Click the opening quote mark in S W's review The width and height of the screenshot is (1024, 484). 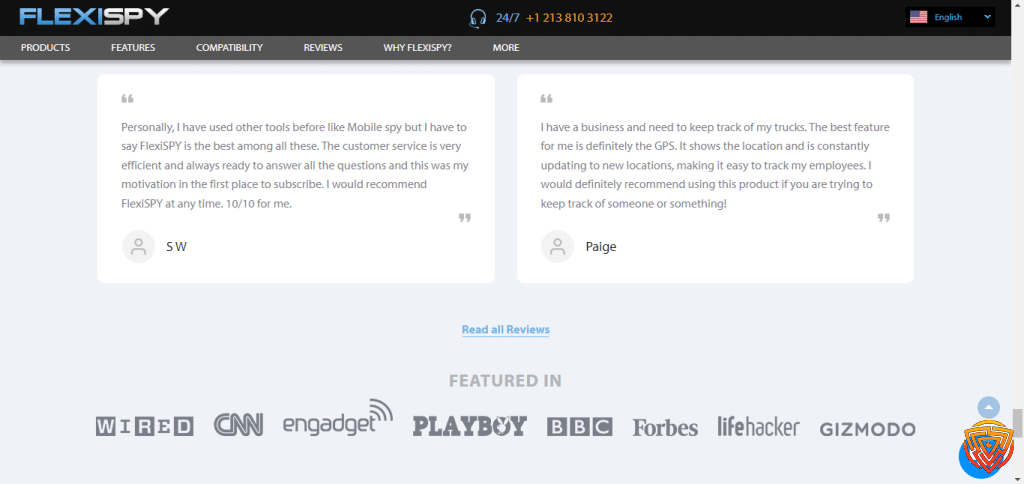[x=127, y=99]
